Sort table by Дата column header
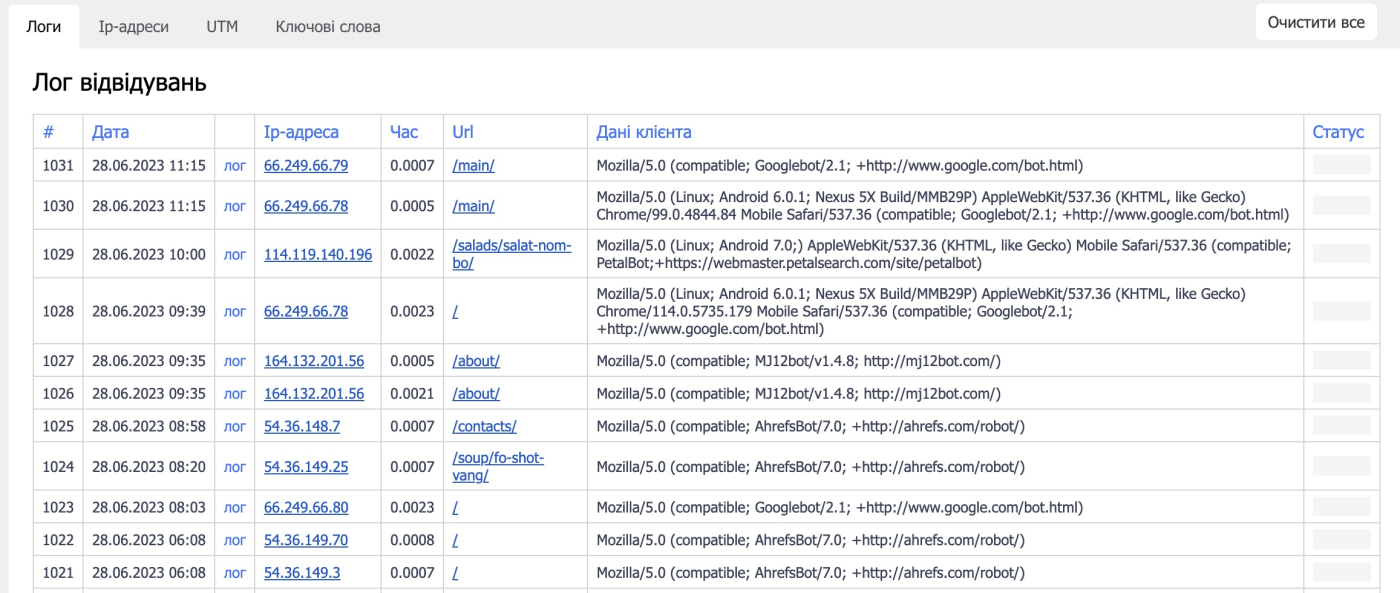Screen dimensions: 1400x593 tap(110, 132)
